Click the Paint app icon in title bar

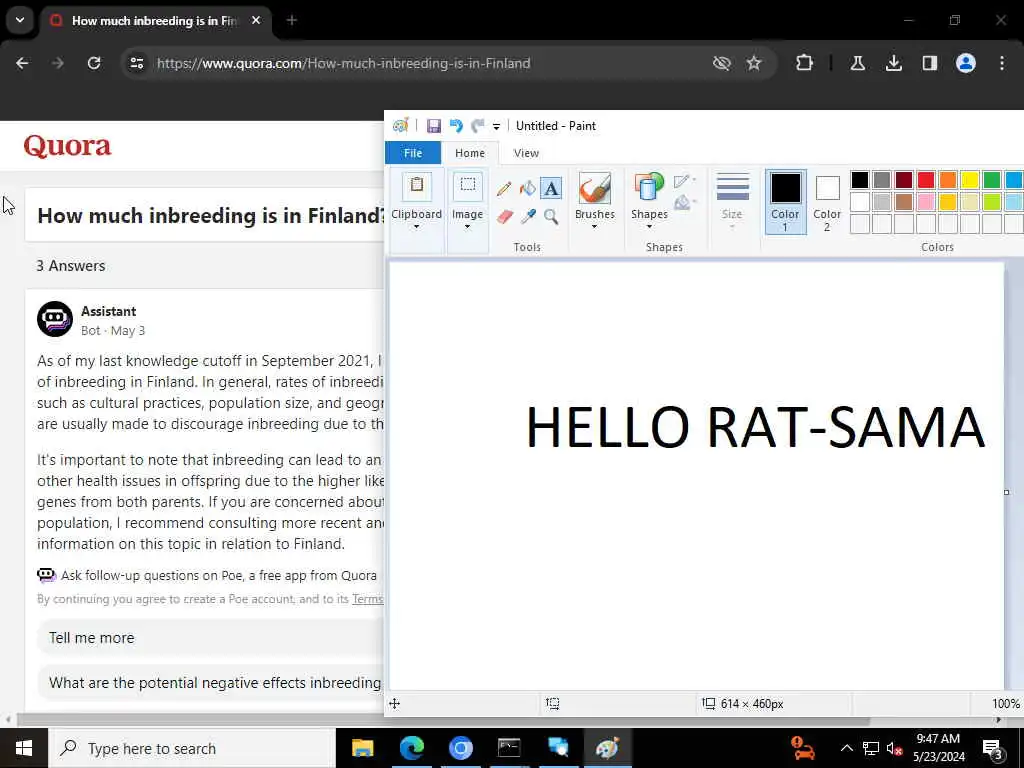tap(400, 125)
